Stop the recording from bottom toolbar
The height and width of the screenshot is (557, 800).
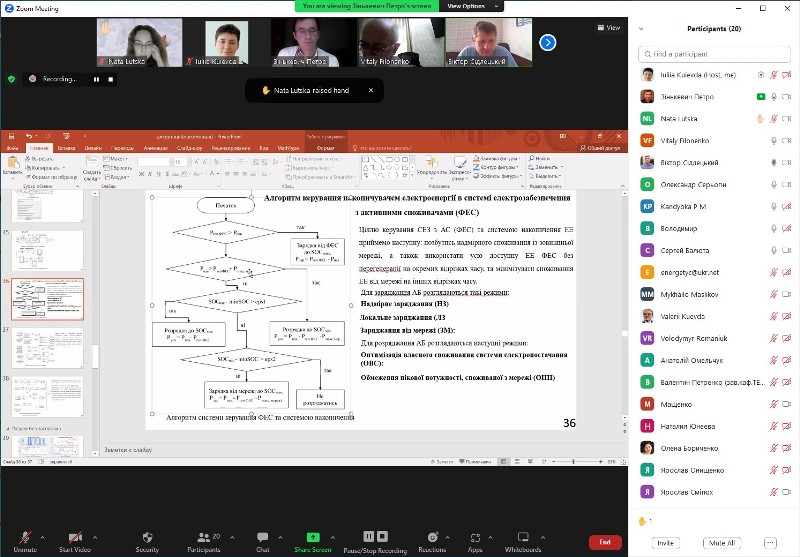(382, 537)
